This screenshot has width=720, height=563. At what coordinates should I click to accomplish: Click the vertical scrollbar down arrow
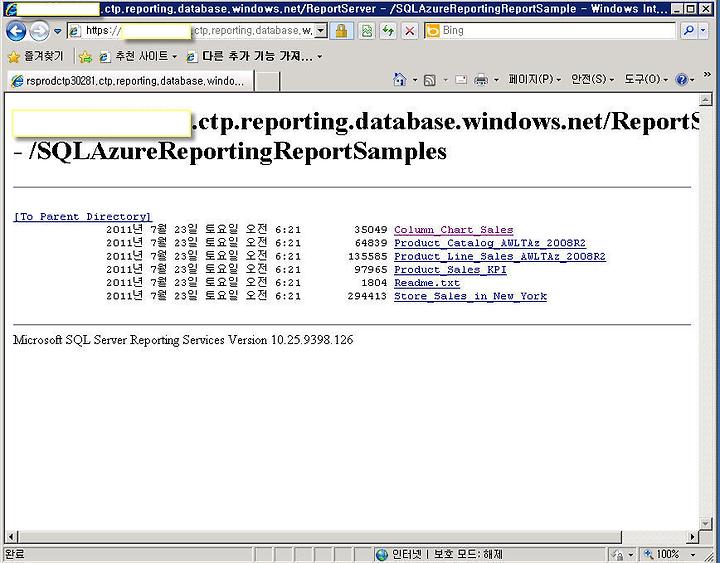coord(705,524)
